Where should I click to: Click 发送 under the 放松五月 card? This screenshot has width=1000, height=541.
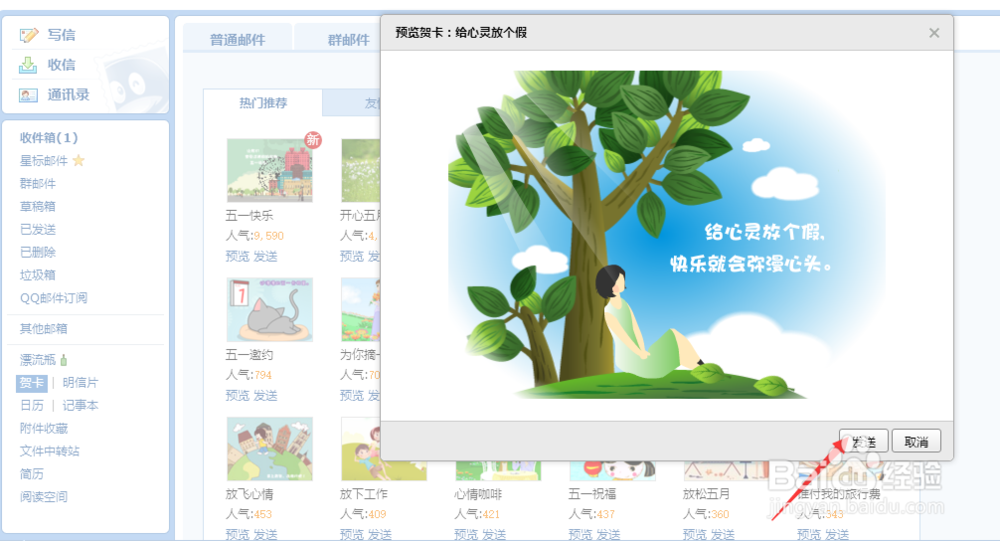pos(723,534)
